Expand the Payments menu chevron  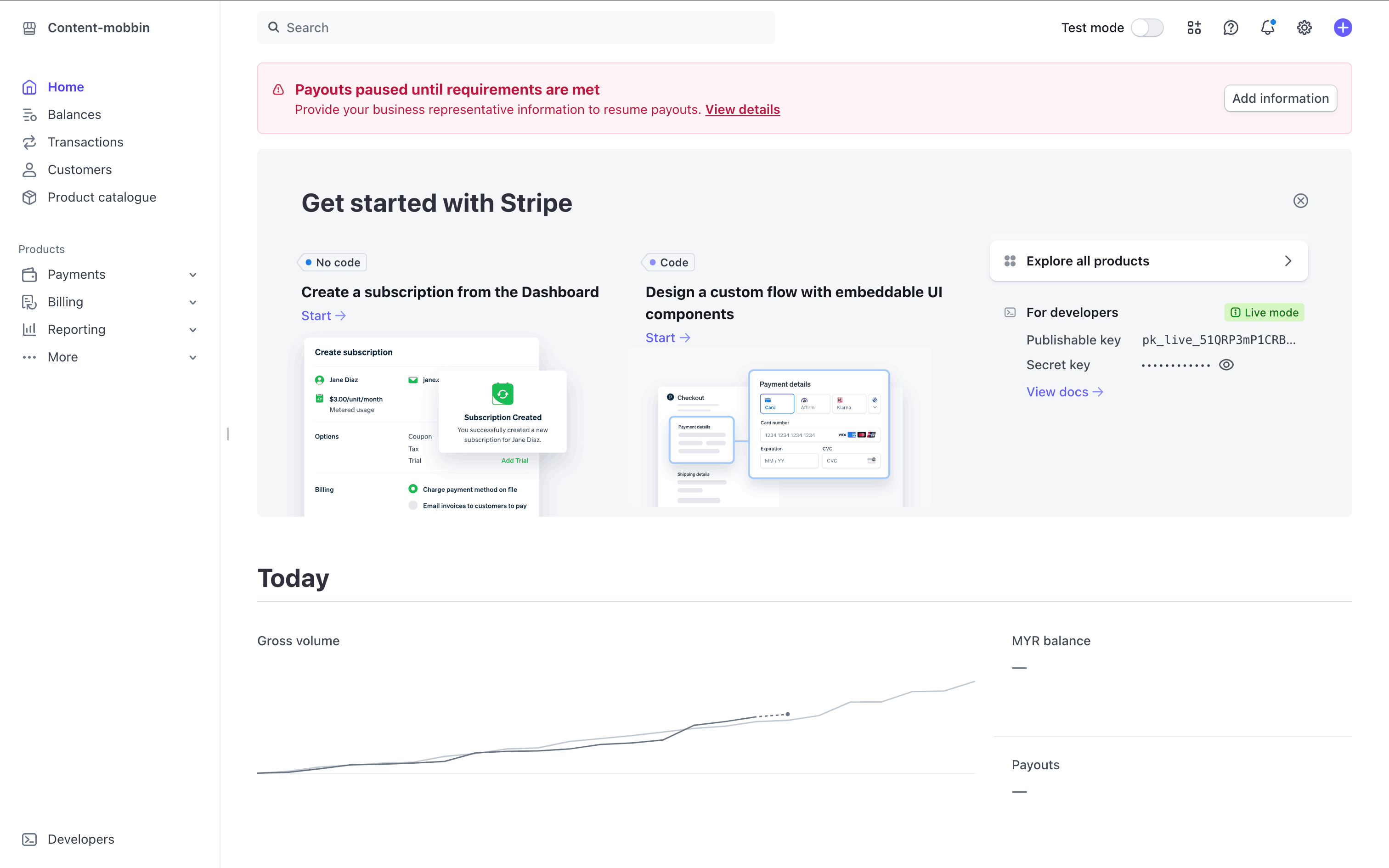(193, 275)
